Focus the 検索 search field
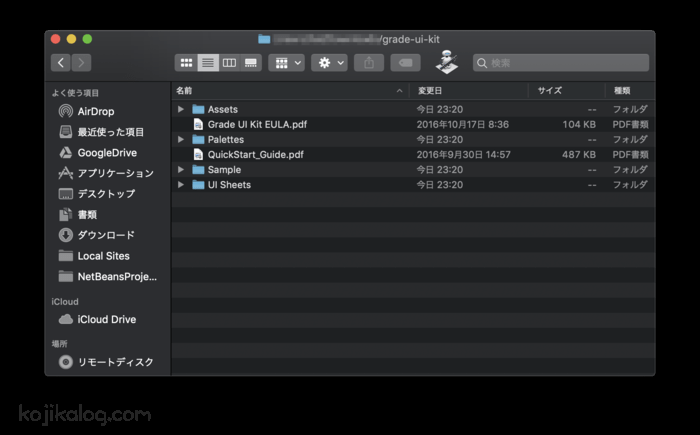 [561, 63]
